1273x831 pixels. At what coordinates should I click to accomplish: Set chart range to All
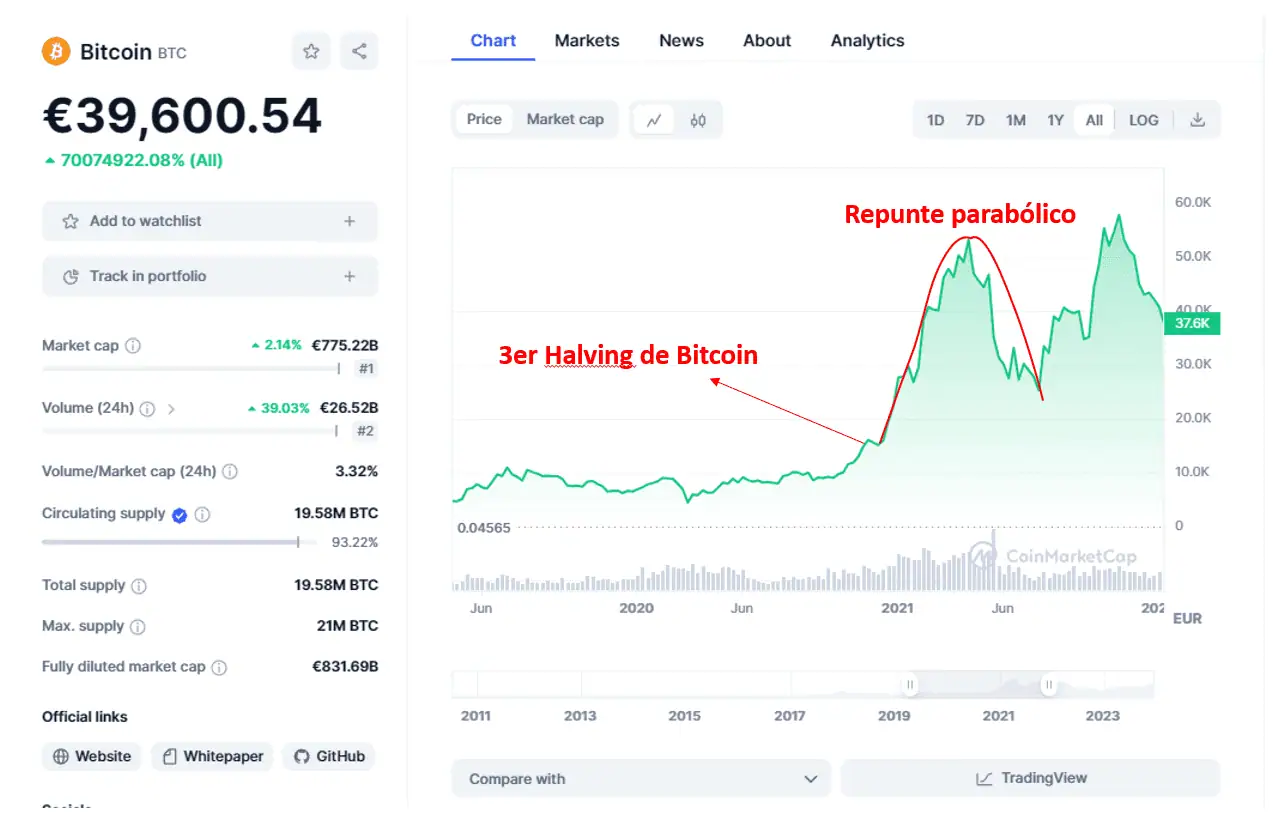pyautogui.click(x=1094, y=120)
